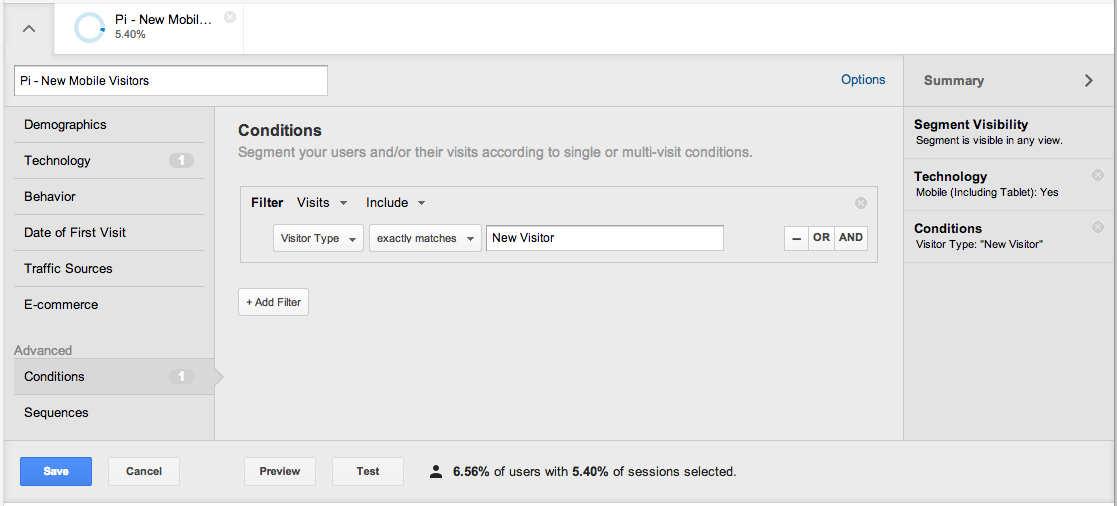Add an OR condition
Screen dimensions: 1117x506
[821, 238]
